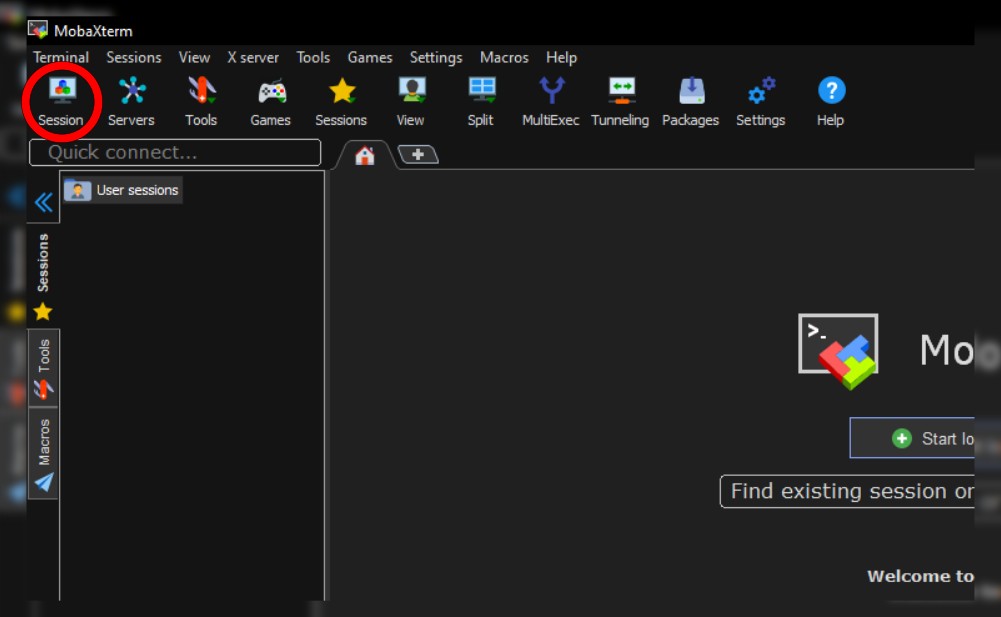Open Settings gears toolbar icon
The width and height of the screenshot is (1001, 617).
coord(761,102)
